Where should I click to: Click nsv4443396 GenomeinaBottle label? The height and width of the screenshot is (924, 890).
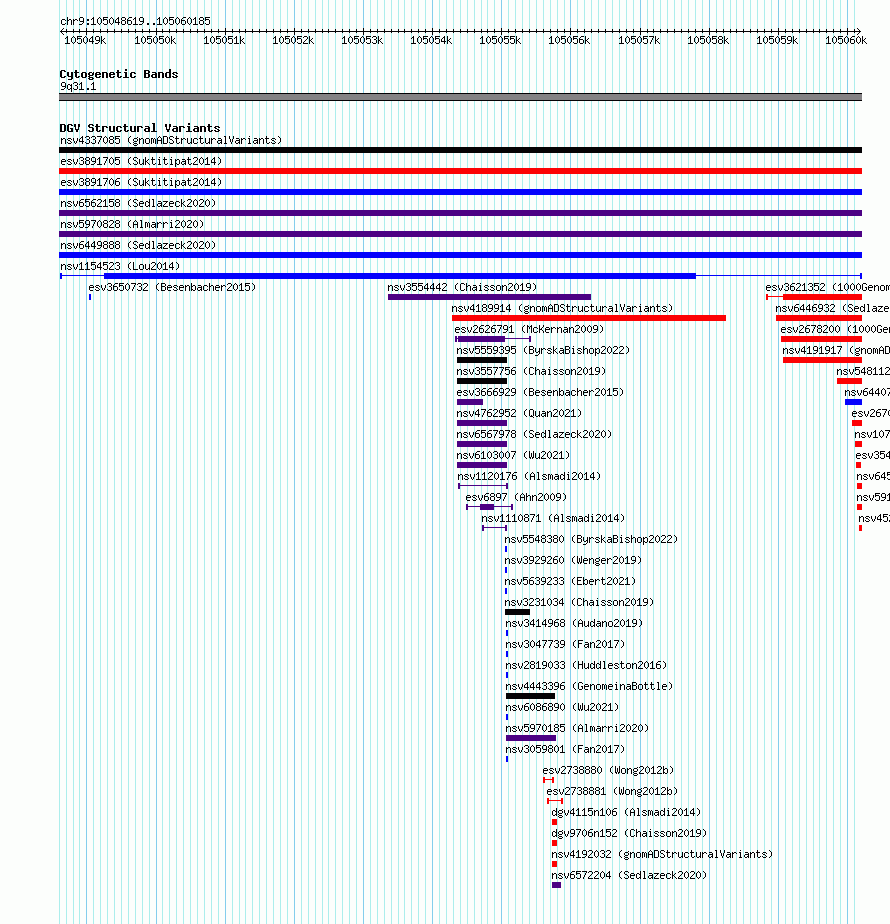589,687
